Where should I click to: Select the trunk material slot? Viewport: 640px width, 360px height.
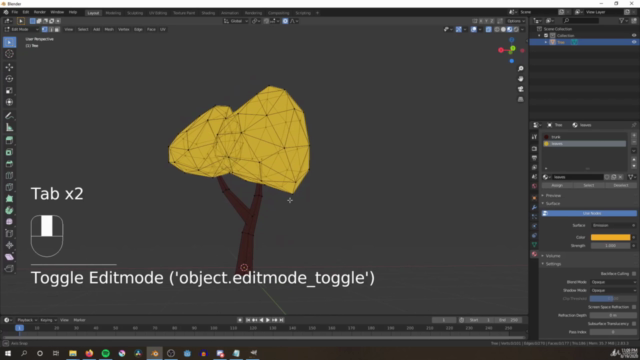(x=584, y=137)
